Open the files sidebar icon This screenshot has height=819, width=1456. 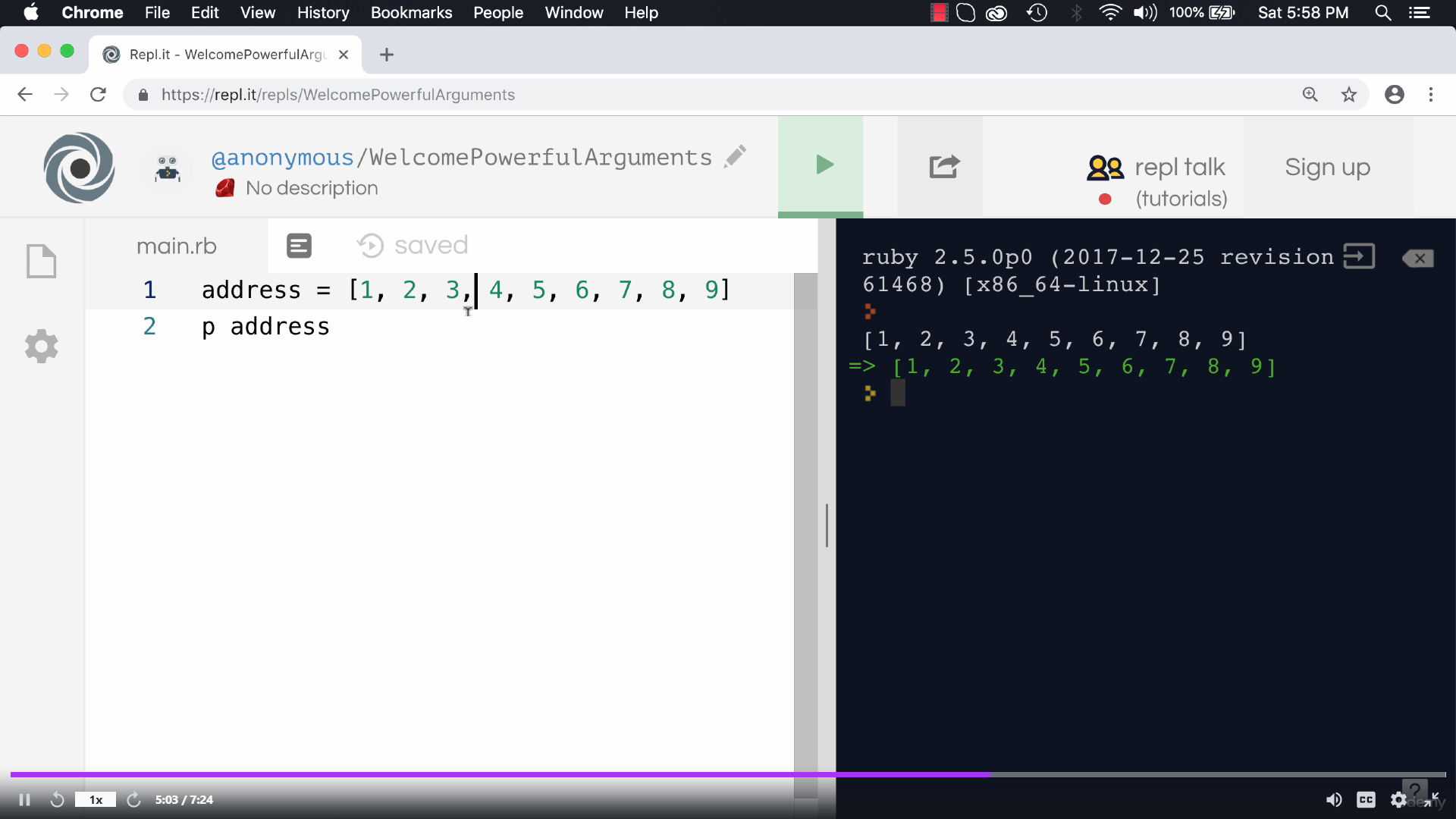[x=41, y=262]
